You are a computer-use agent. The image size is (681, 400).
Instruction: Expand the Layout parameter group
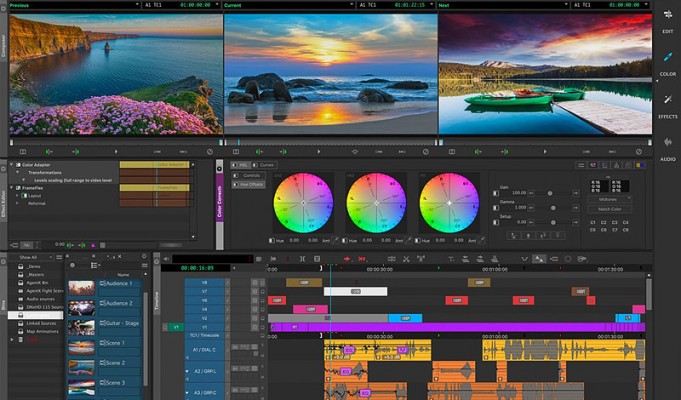coord(18,196)
